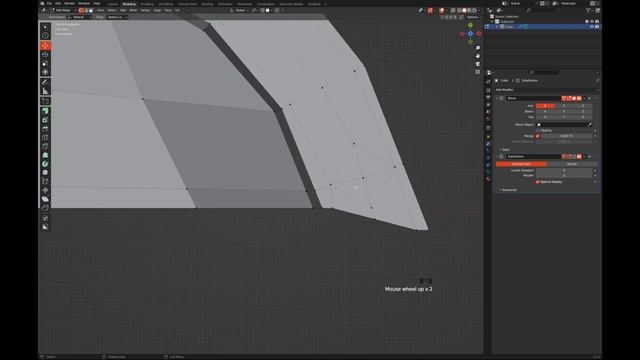Toggle the Mirror Merge checkbox

pyautogui.click(x=538, y=136)
